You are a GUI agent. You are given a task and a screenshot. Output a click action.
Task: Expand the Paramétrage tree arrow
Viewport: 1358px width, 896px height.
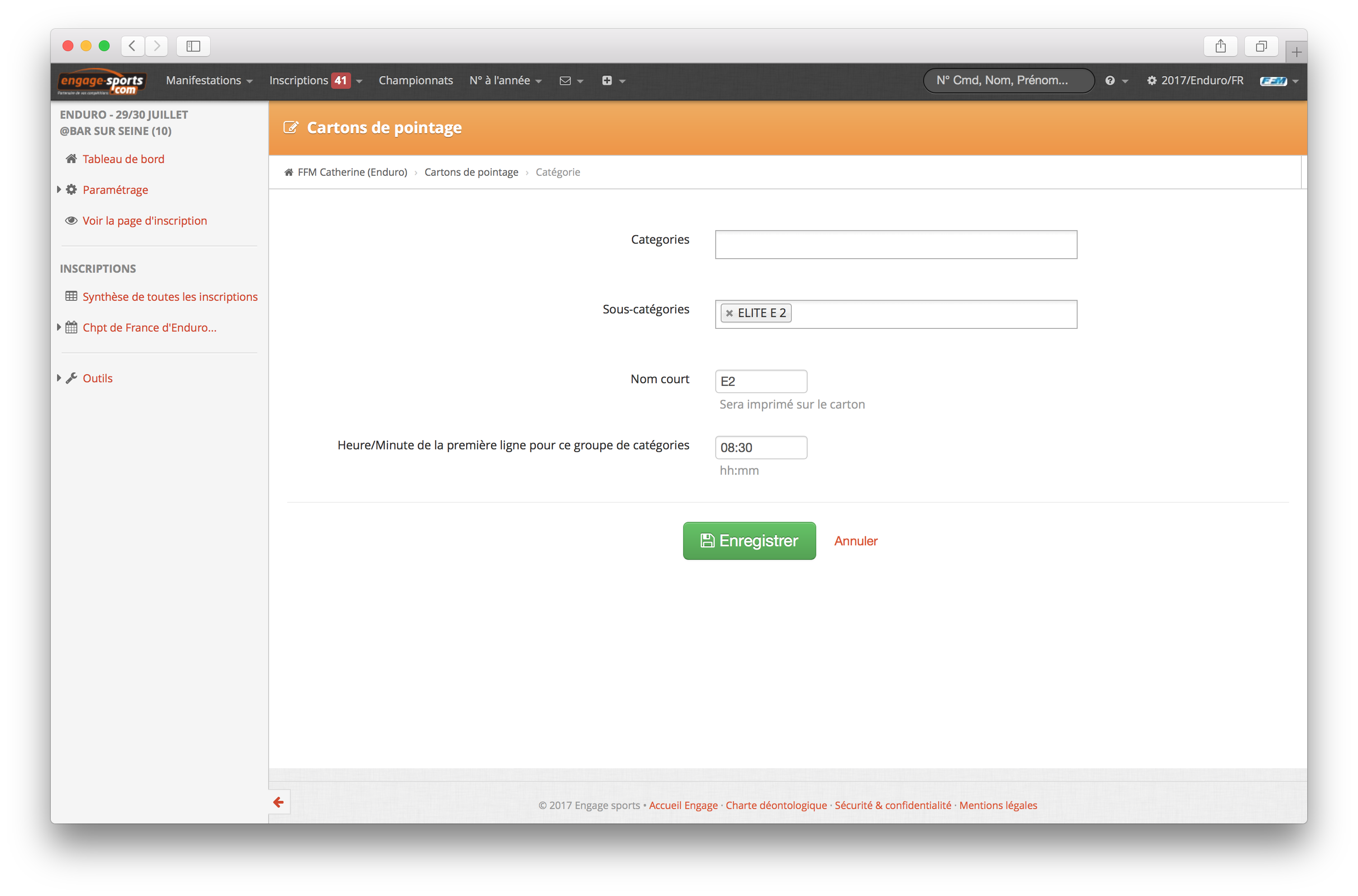point(58,189)
